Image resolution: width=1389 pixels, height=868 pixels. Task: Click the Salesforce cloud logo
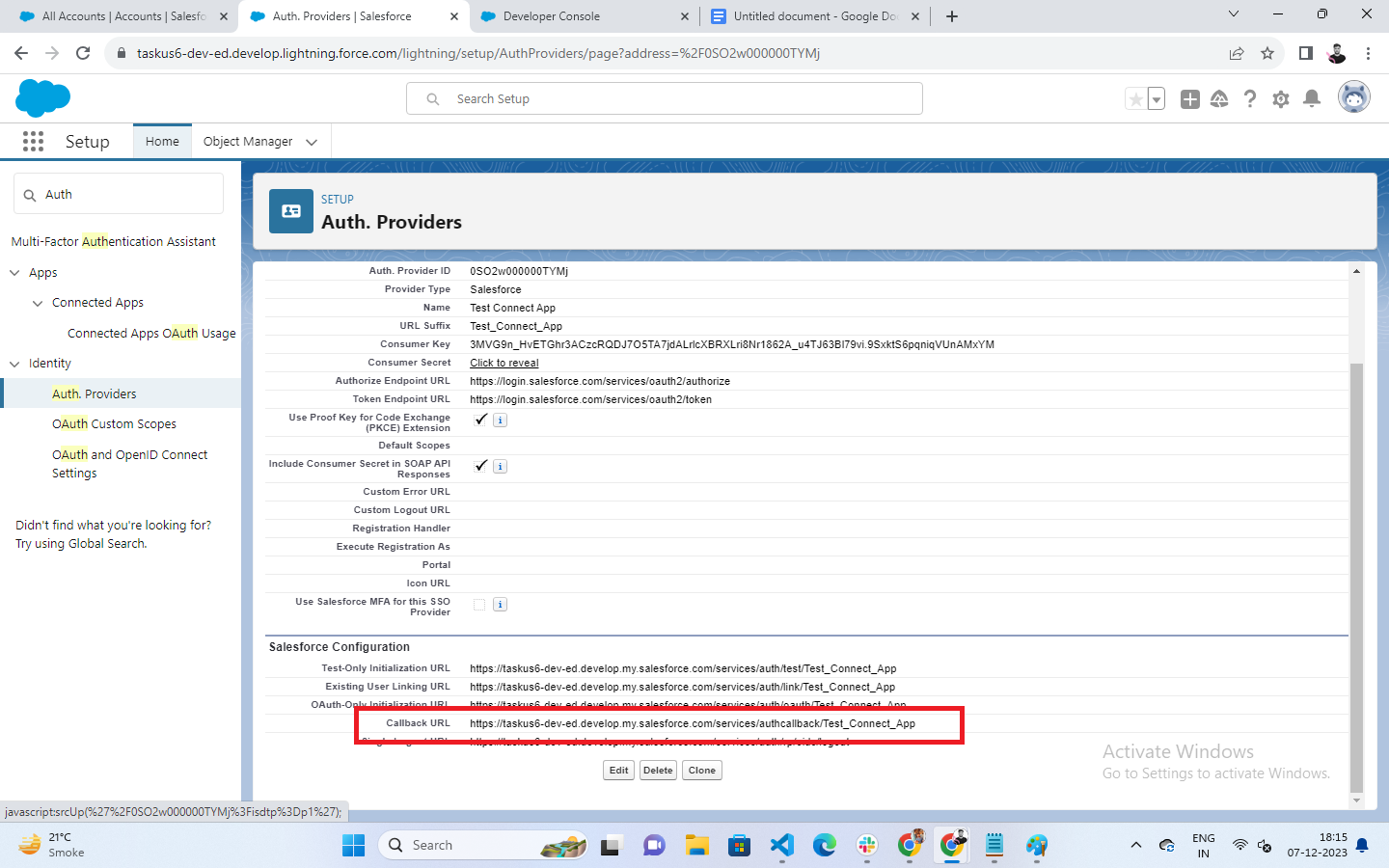(x=43, y=98)
